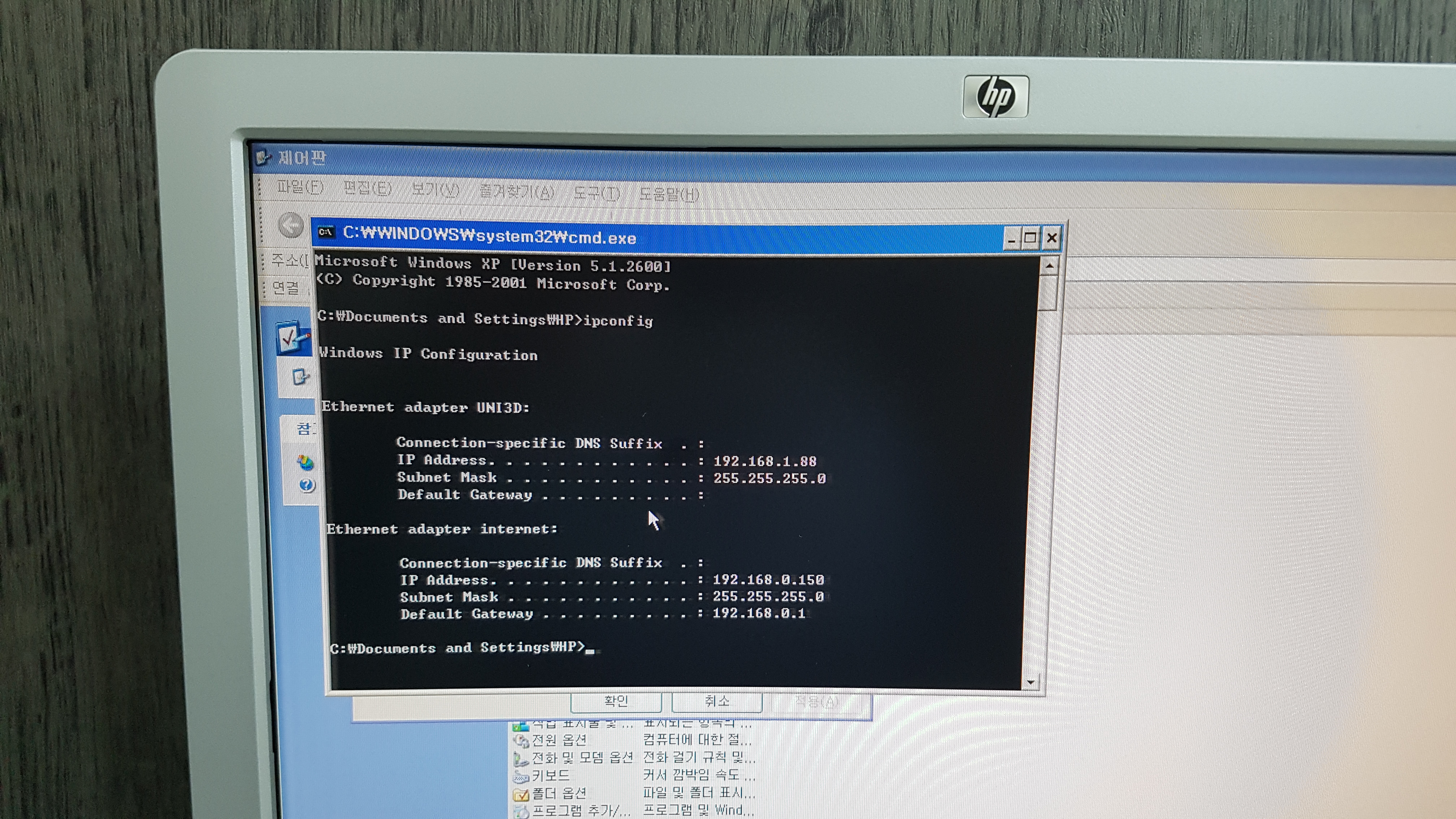Open the 전화 및 모뎀 옵션 icon

coord(521,758)
